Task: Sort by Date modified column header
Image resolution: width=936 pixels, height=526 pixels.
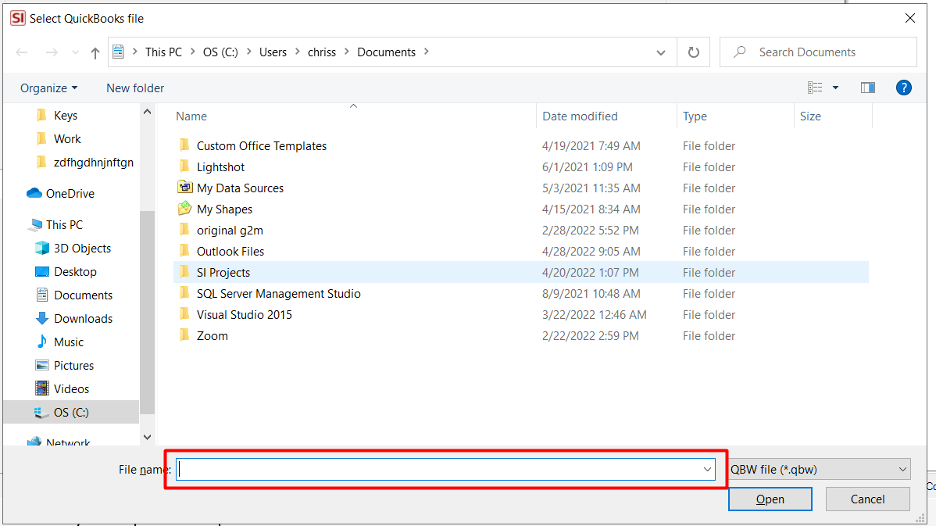Action: (x=580, y=116)
